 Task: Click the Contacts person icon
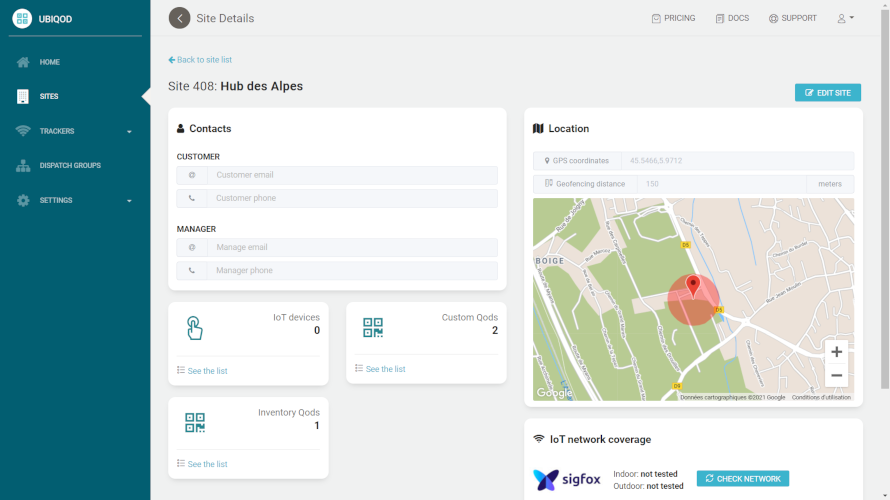click(x=180, y=129)
